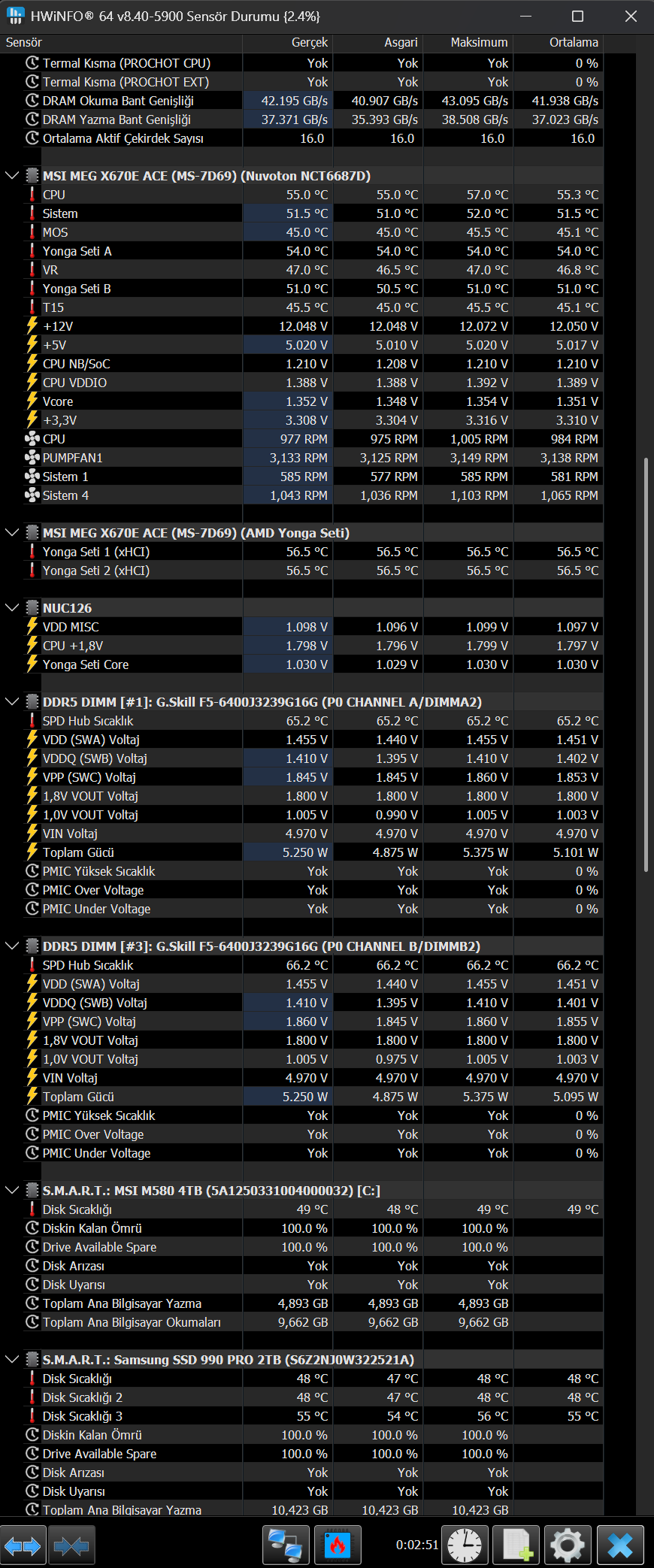Click the blue expand-columns arrows button
The image size is (654, 1568).
point(23,1546)
